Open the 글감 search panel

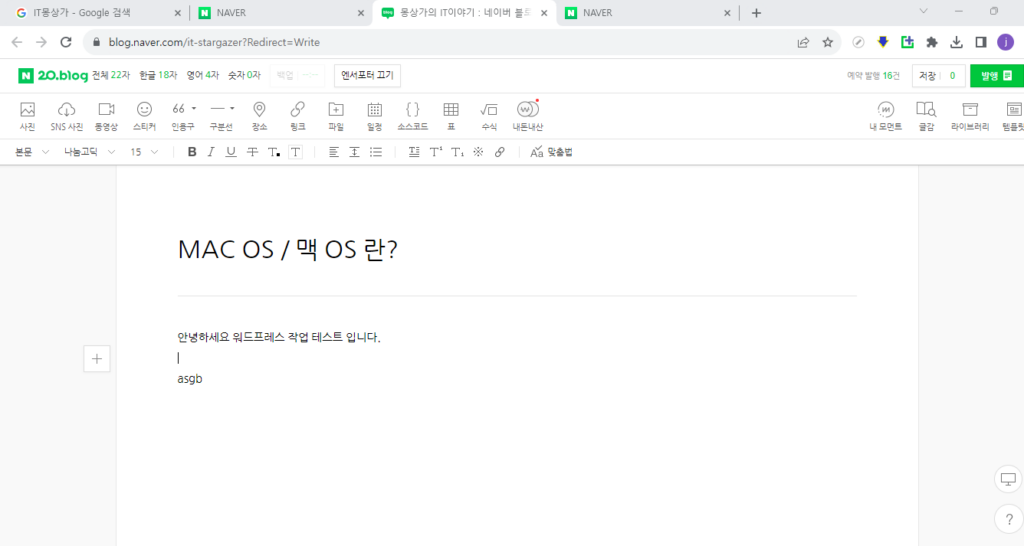coord(926,116)
